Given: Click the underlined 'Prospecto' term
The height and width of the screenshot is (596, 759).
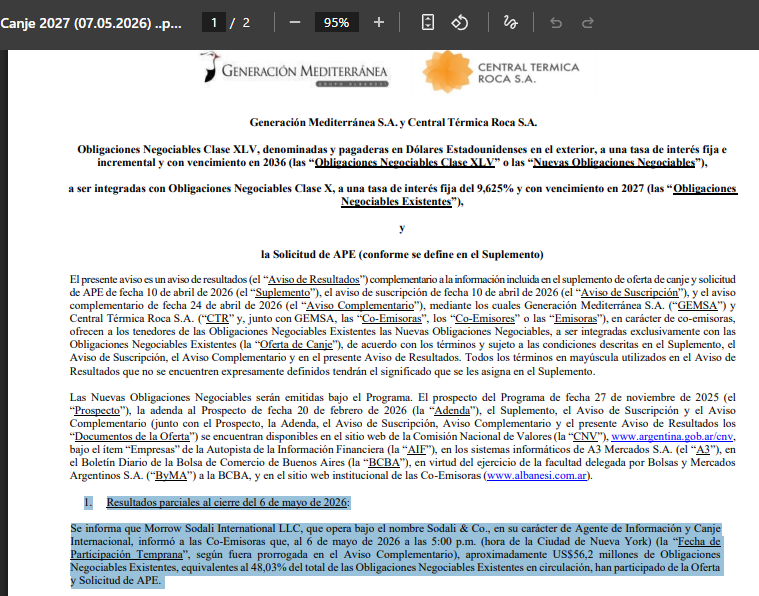Looking at the screenshot, I should click(x=97, y=411).
